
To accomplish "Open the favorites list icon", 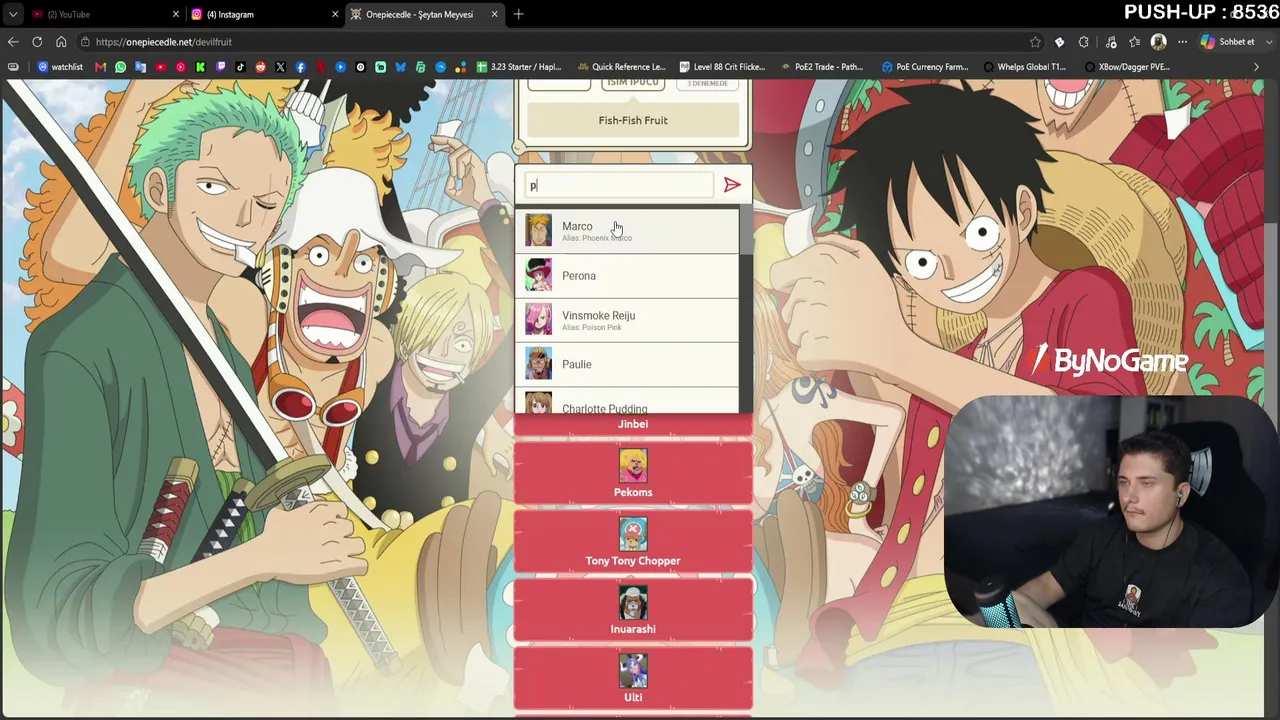I will 1135,42.
